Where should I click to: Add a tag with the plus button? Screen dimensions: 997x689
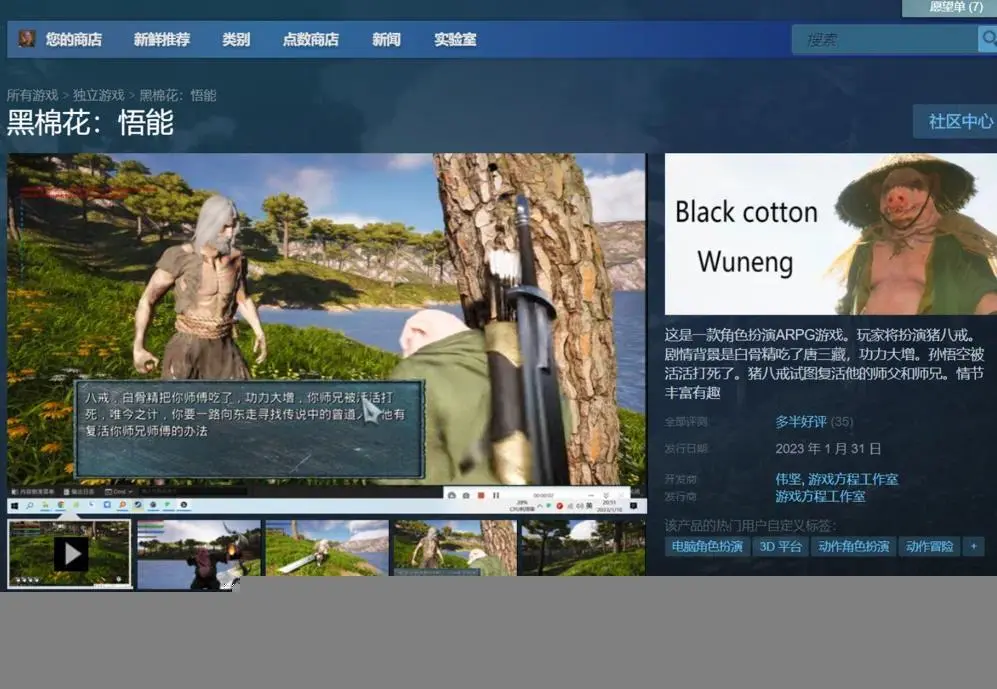pyautogui.click(x=973, y=546)
